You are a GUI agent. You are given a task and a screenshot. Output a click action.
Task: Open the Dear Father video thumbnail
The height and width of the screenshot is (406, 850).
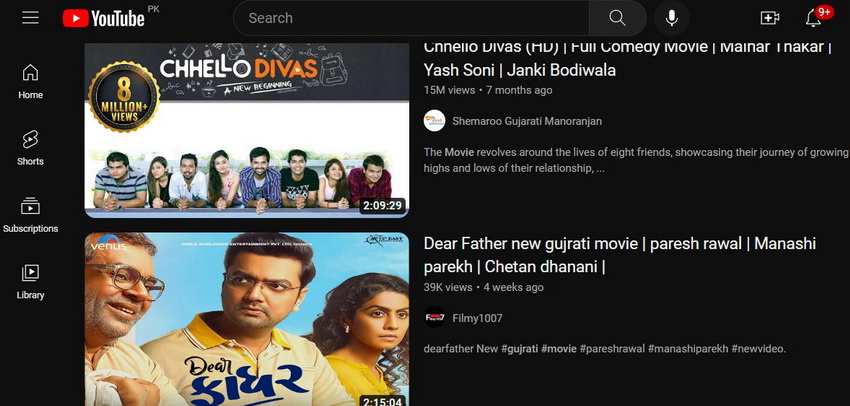(x=247, y=319)
